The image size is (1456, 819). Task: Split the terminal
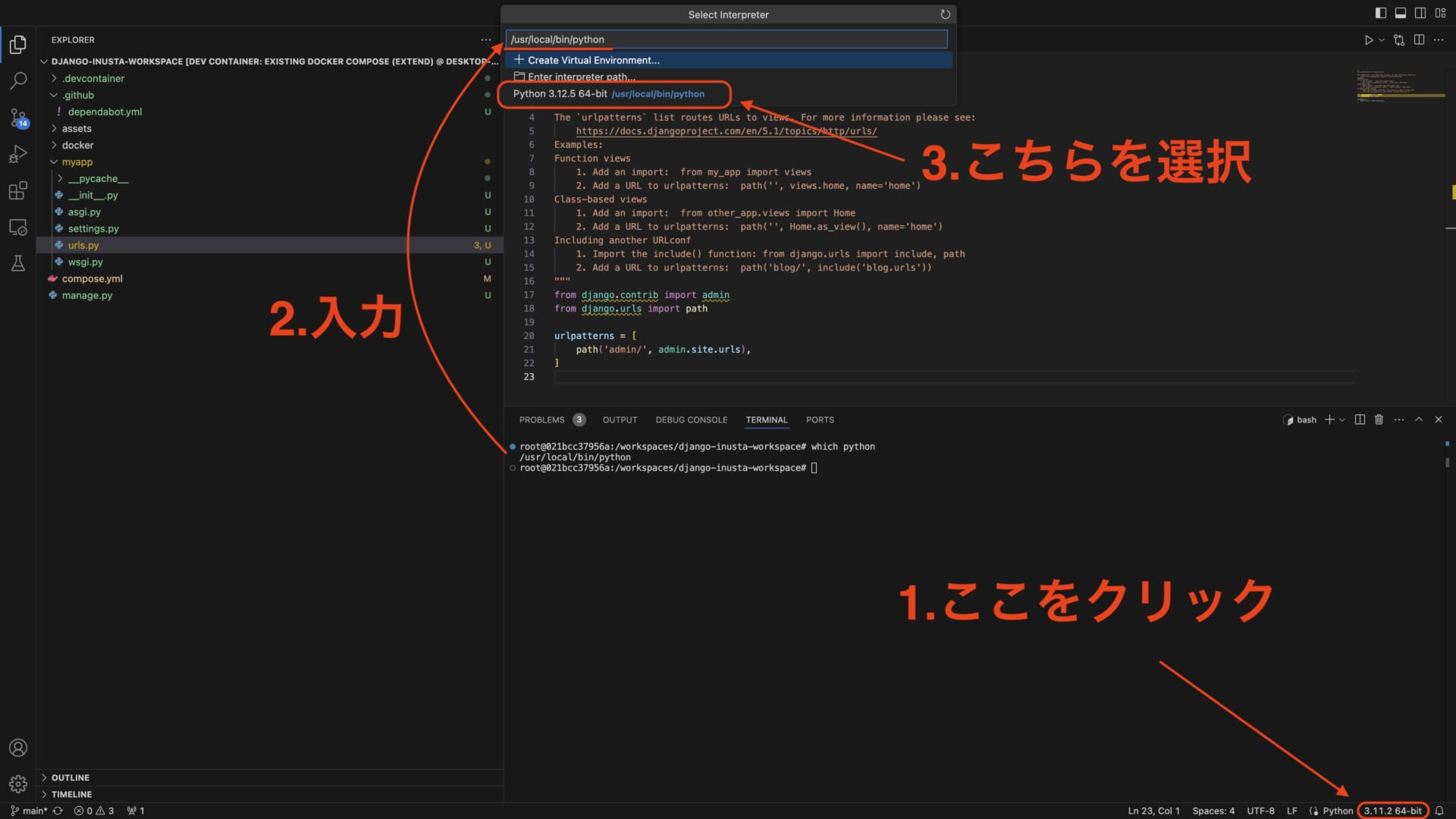point(1360,419)
